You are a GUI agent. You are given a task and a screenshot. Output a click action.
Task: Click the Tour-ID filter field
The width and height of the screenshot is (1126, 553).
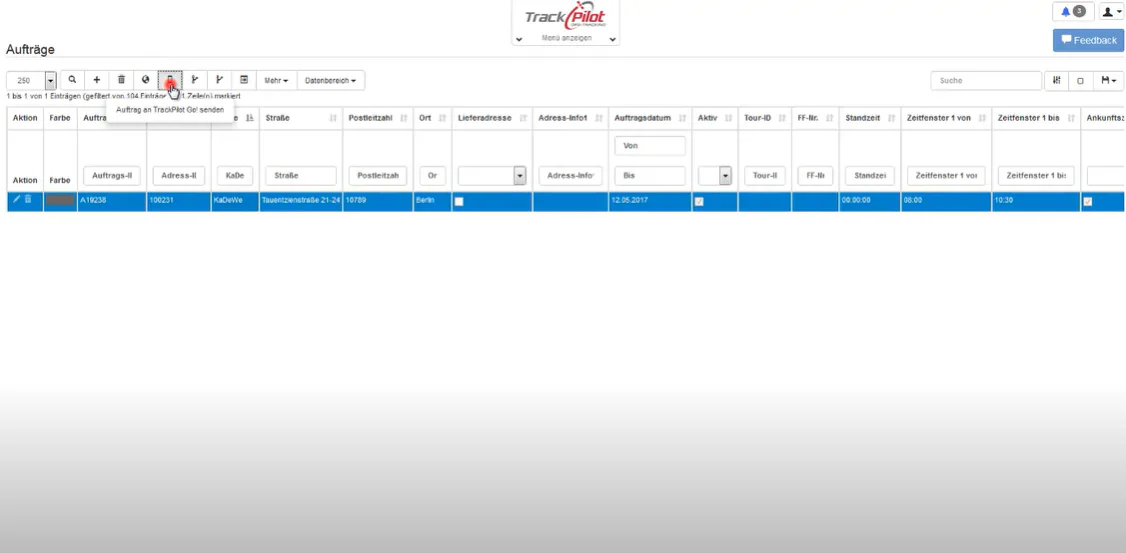pyautogui.click(x=765, y=175)
